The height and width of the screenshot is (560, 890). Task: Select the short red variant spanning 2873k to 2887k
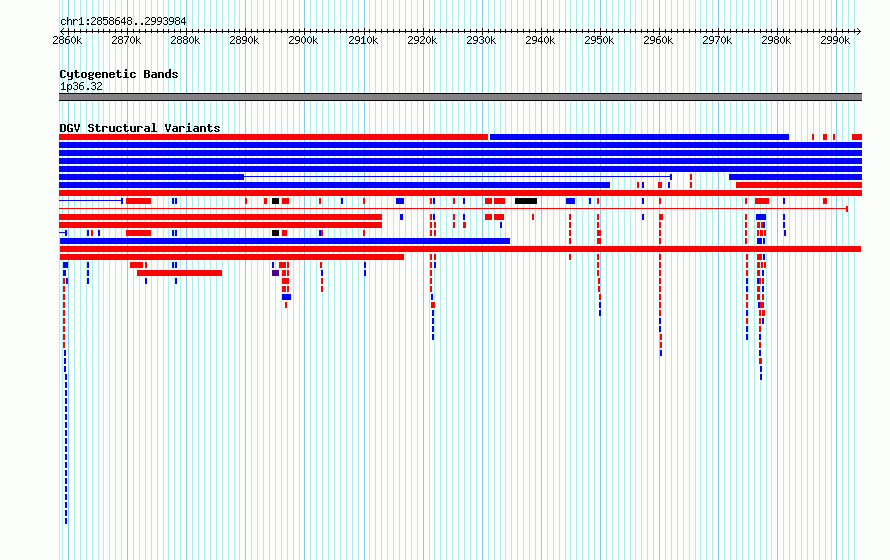[x=179, y=273]
